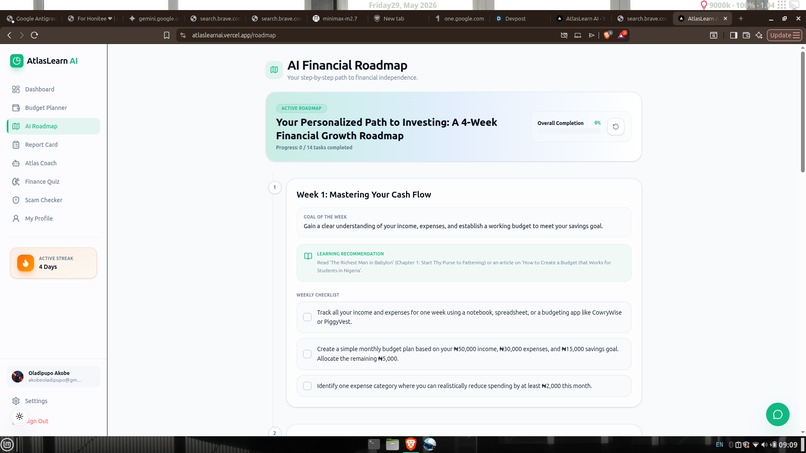Viewport: 806px width, 453px height.
Task: Click Brave browser taskbar icon
Action: [411, 444]
